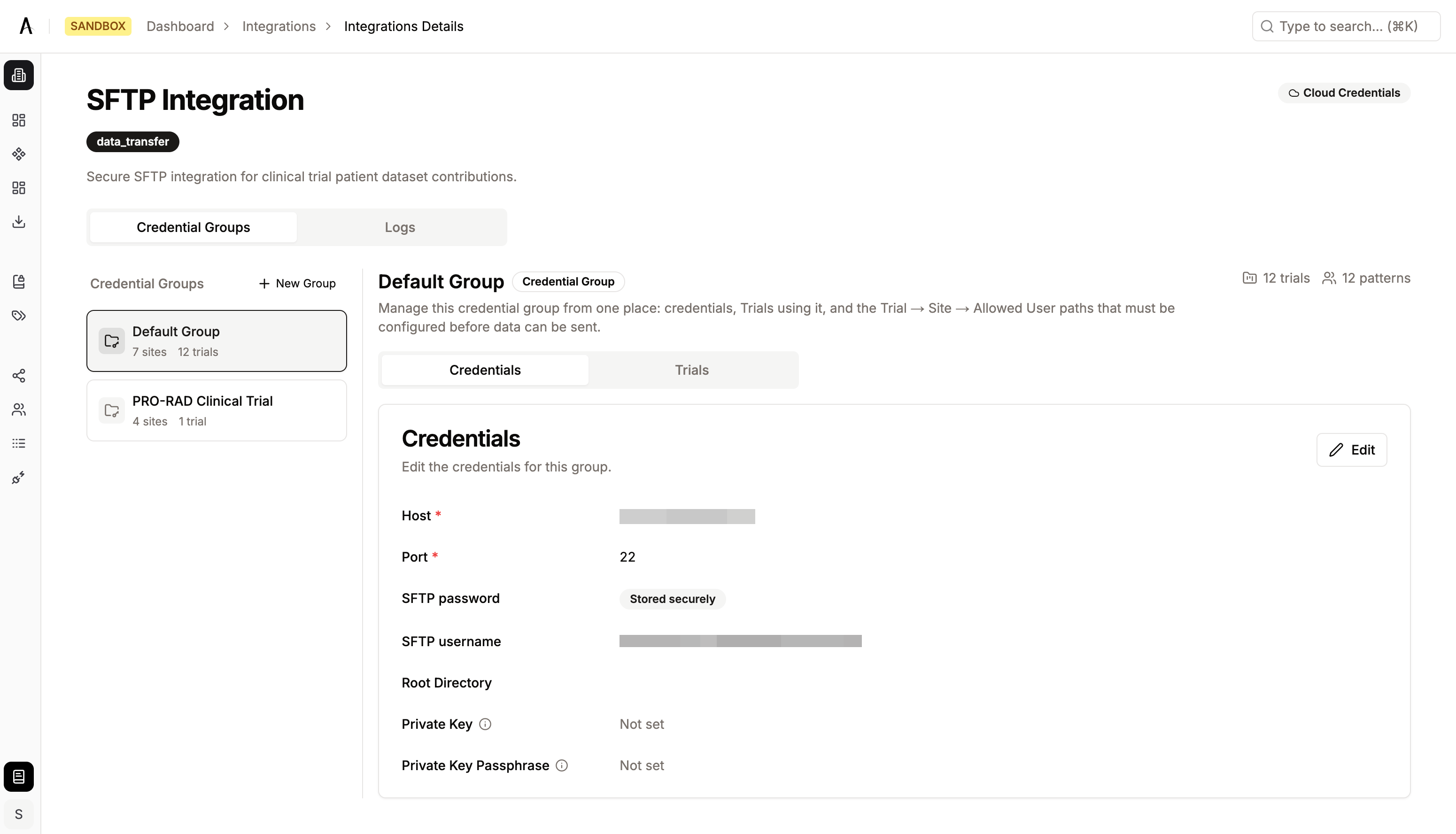Focus the 'Type to search' field
Image resolution: width=1456 pixels, height=834 pixels.
click(x=1346, y=26)
